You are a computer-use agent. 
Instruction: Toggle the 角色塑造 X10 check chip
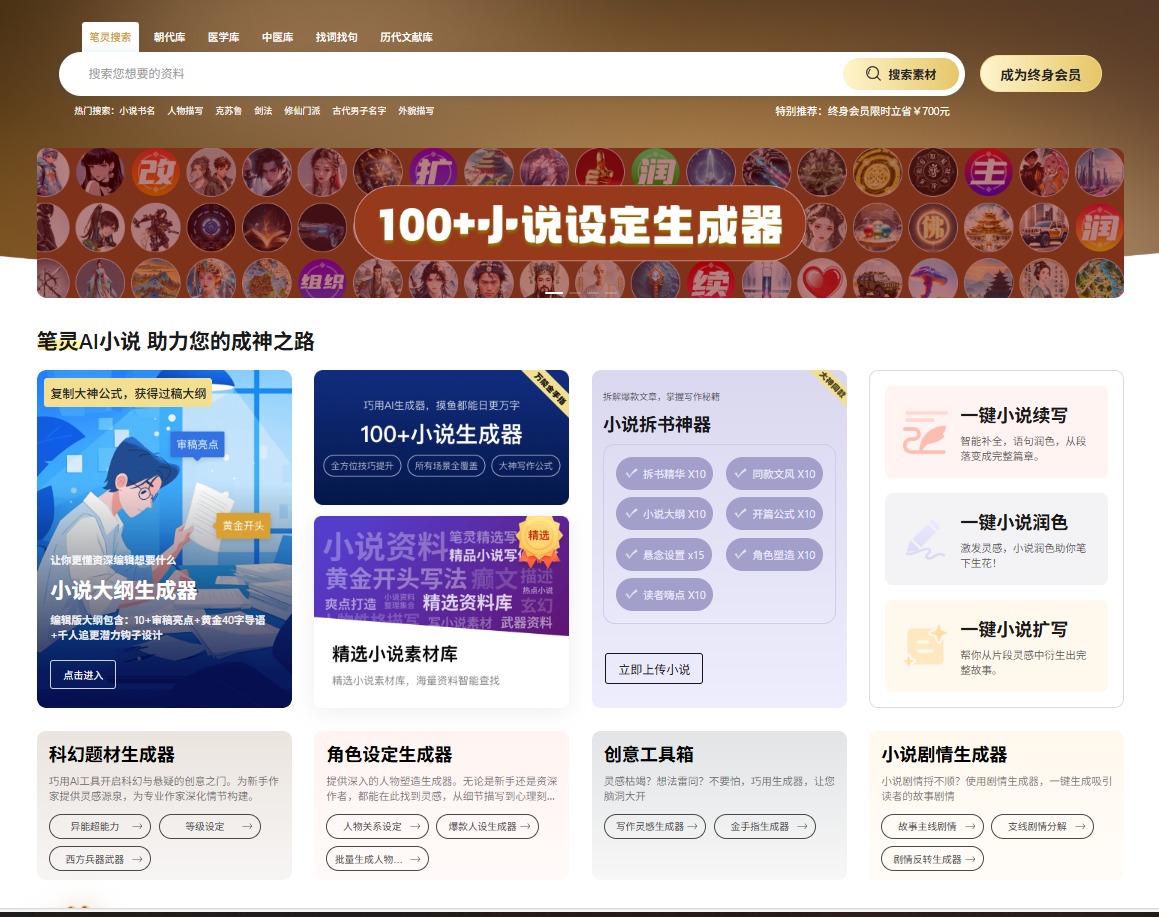point(775,555)
